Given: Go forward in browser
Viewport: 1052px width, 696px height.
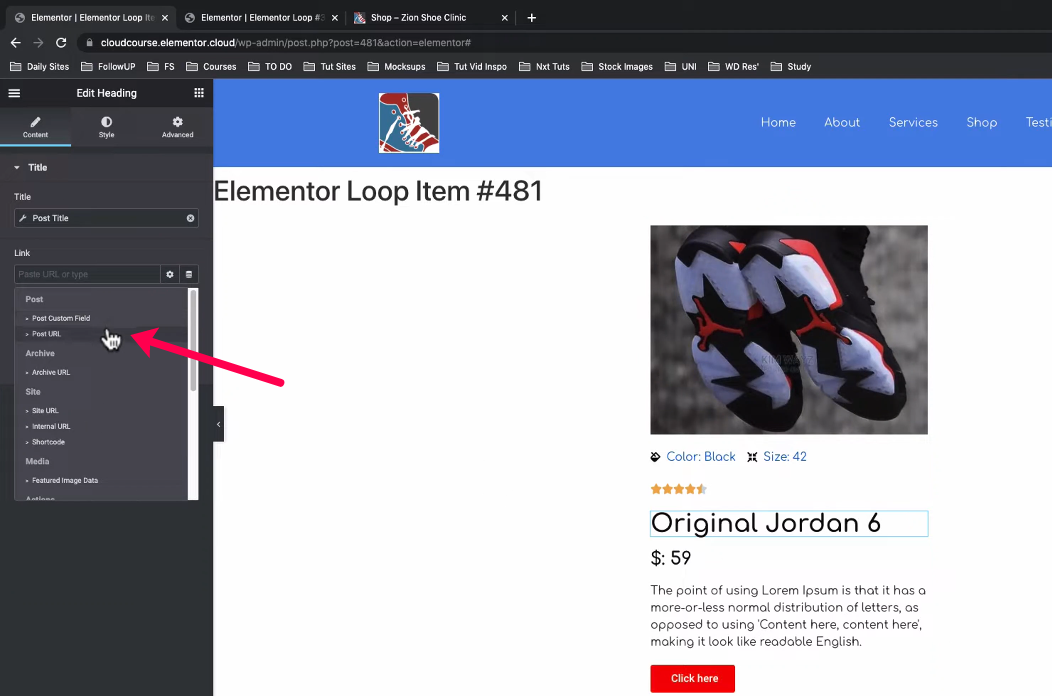Looking at the screenshot, I should 38,42.
